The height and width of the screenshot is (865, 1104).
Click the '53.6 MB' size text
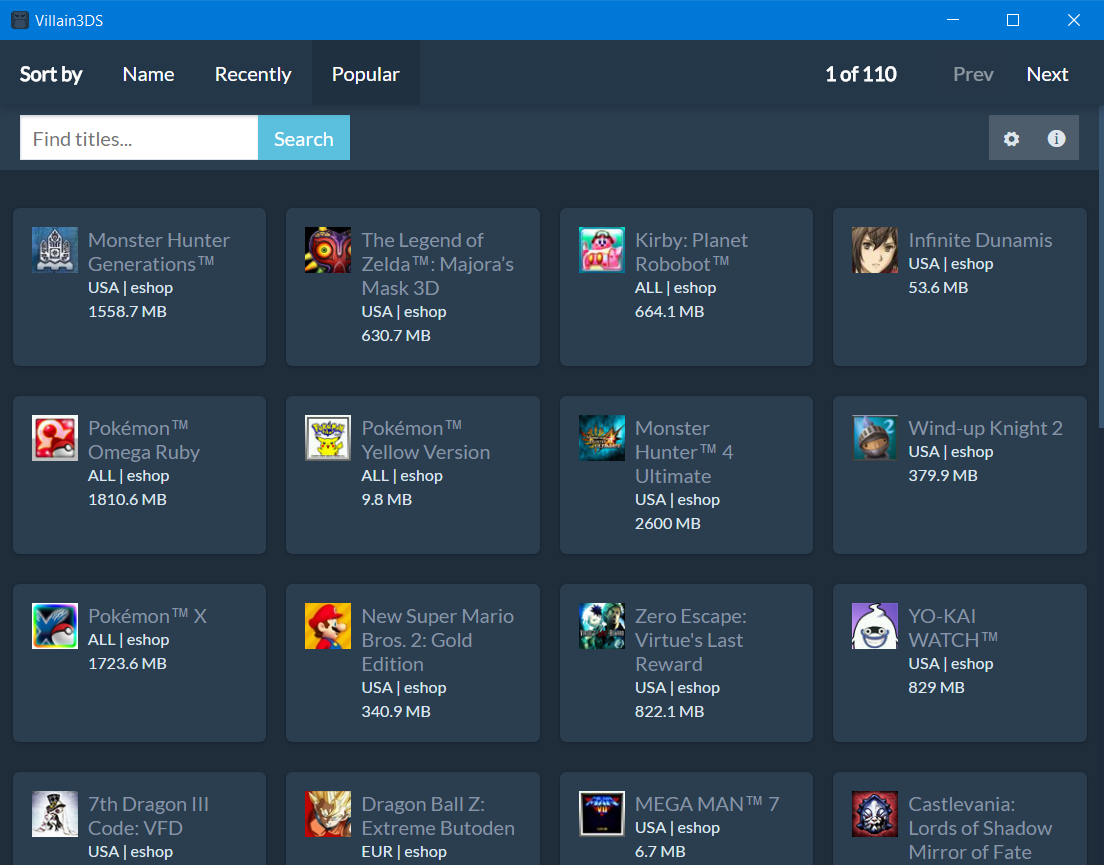(938, 287)
